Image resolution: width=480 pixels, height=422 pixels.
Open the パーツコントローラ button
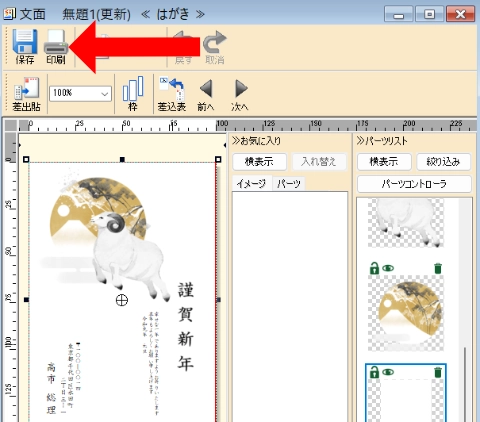[x=414, y=184]
